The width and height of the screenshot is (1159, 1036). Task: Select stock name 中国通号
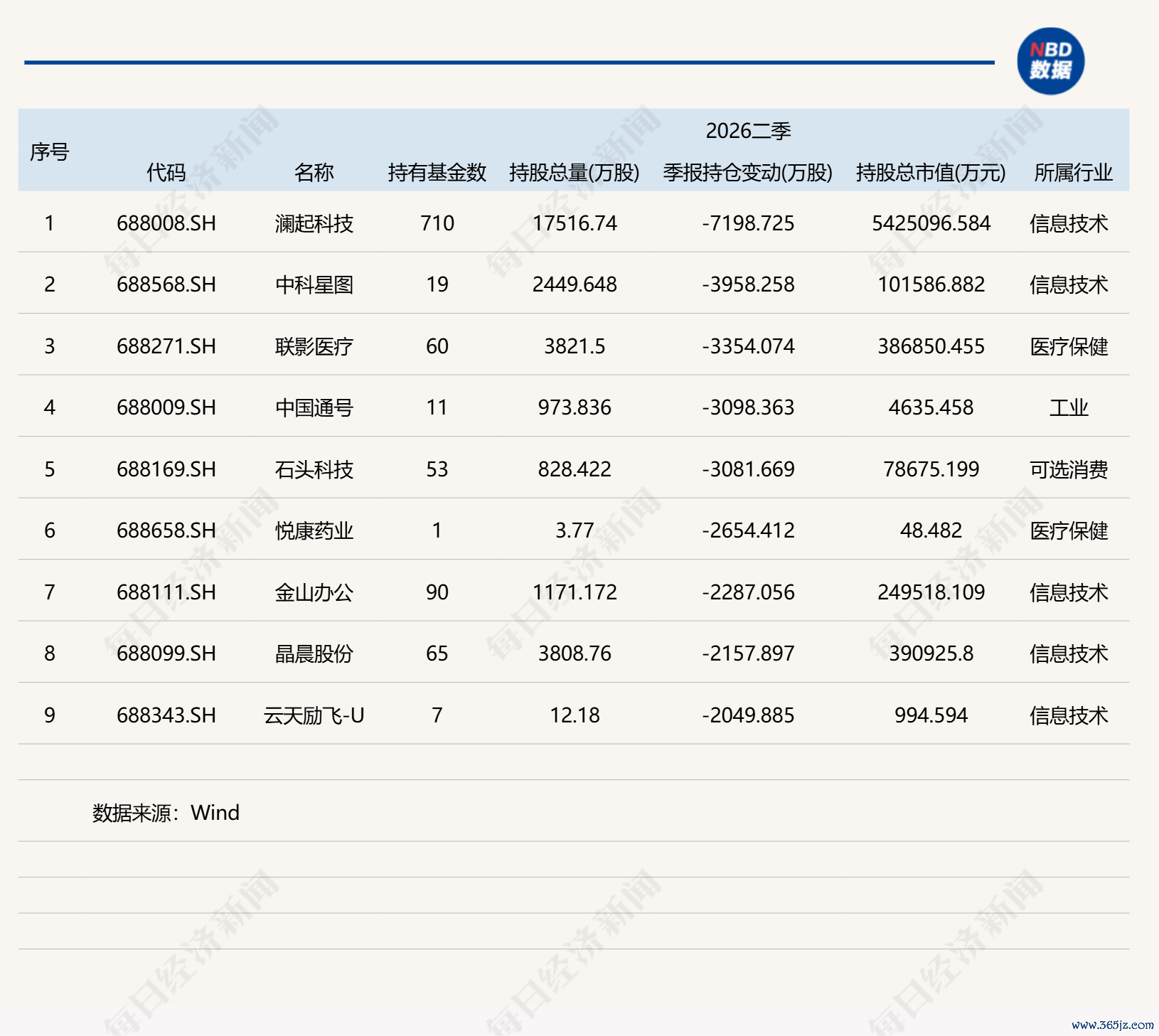(x=314, y=407)
